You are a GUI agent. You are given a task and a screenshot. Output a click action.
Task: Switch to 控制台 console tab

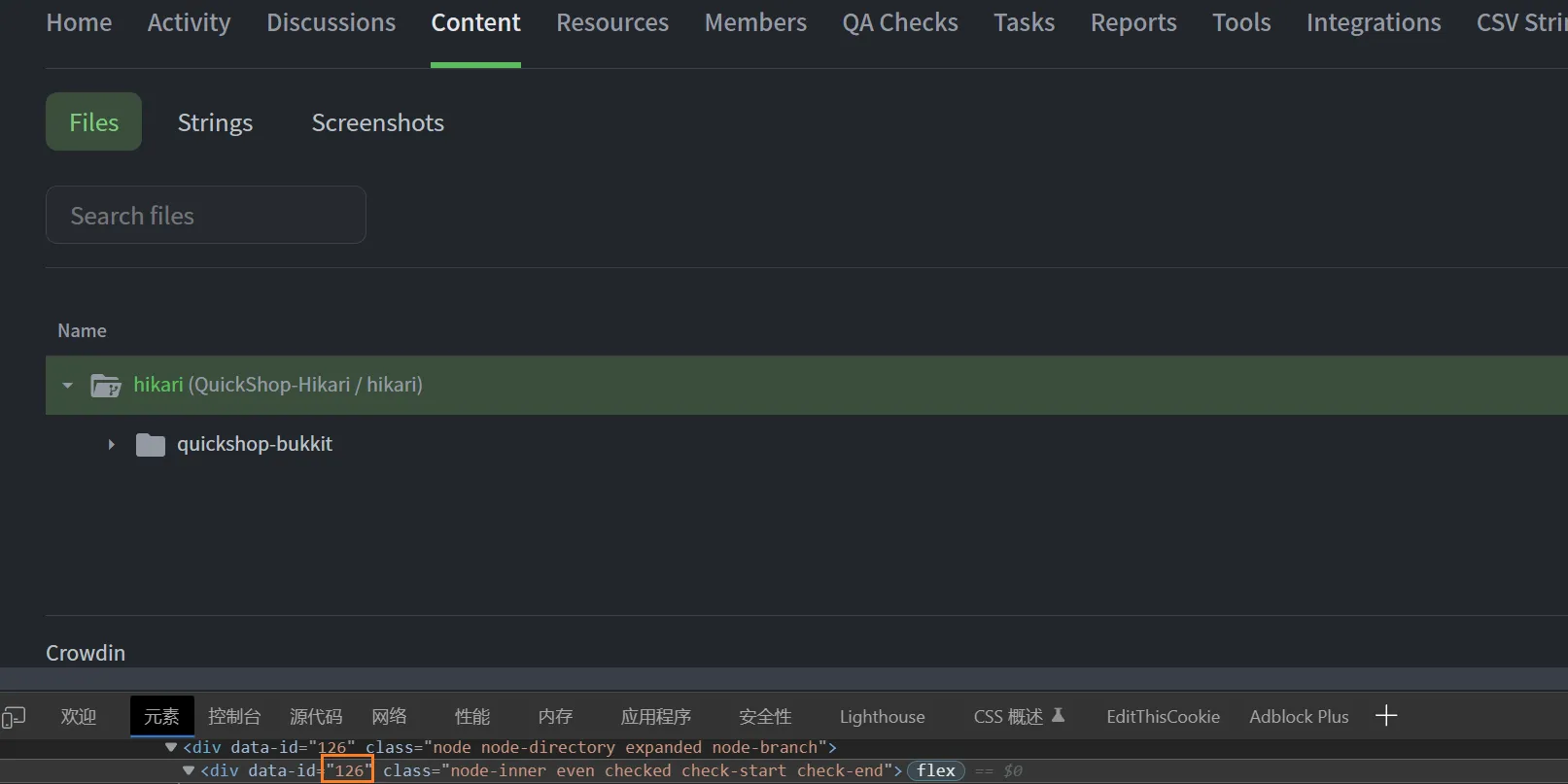point(234,717)
